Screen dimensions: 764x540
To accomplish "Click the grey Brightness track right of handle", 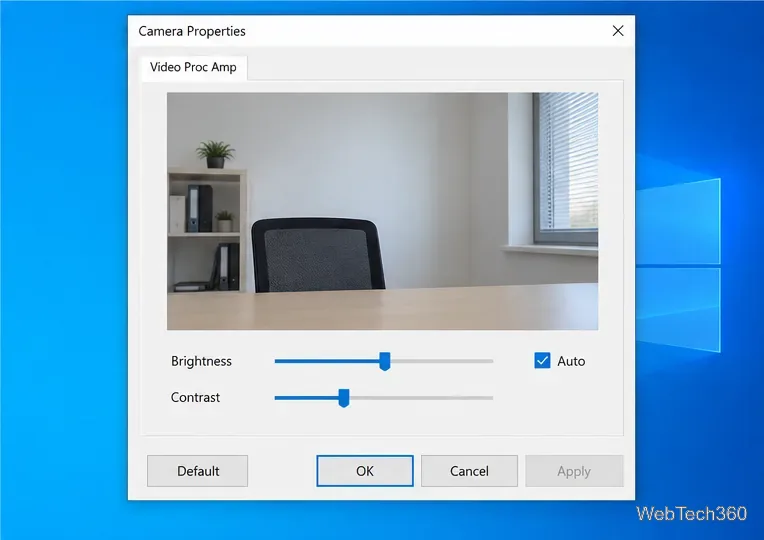I will point(442,361).
